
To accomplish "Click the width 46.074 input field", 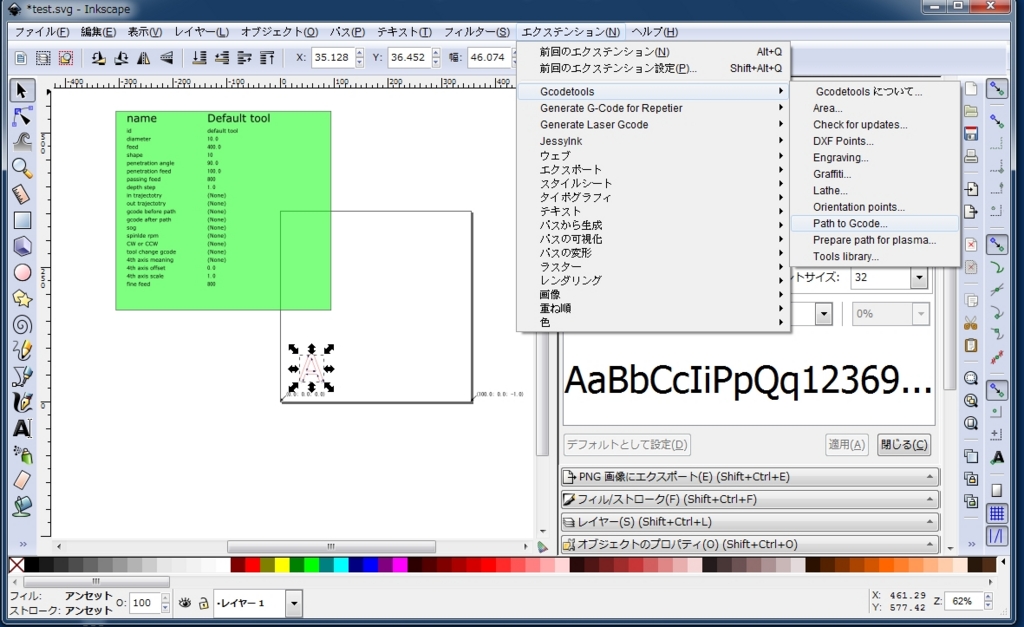I will [x=488, y=57].
